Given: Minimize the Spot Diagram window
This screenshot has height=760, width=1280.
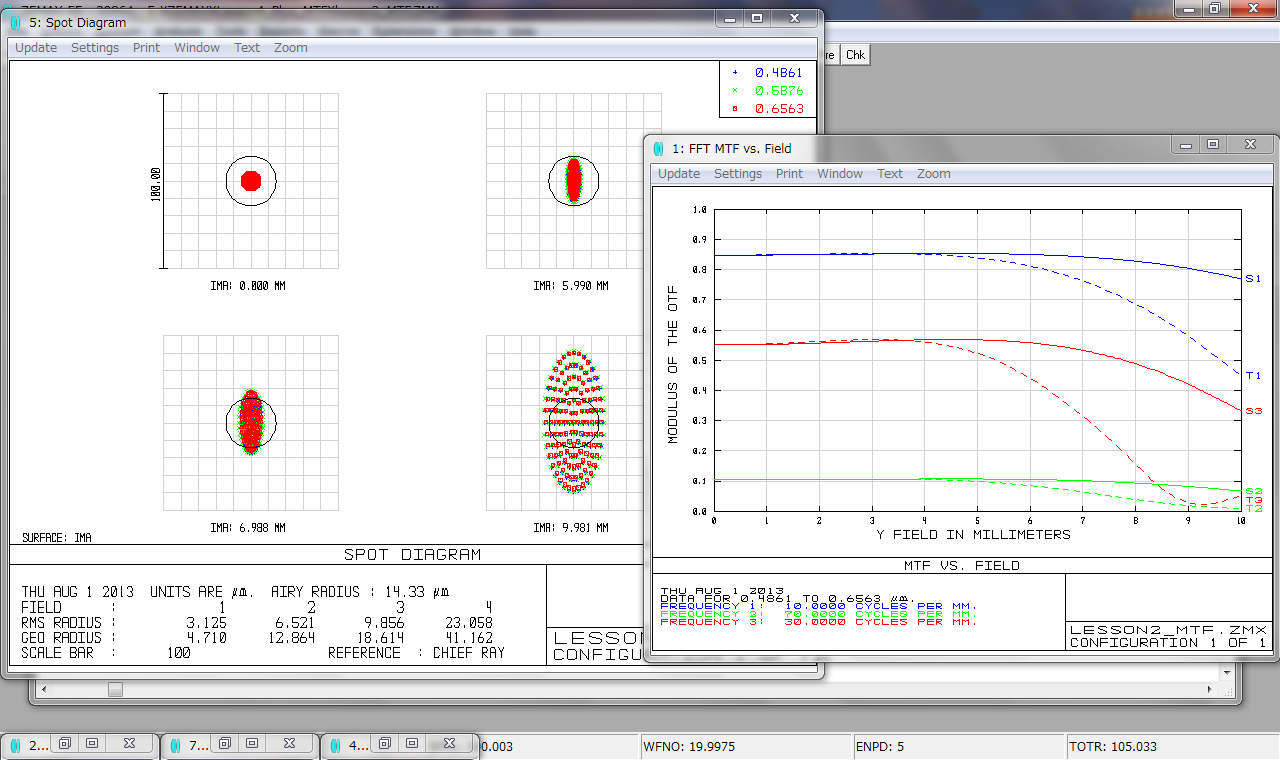Looking at the screenshot, I should point(730,18).
